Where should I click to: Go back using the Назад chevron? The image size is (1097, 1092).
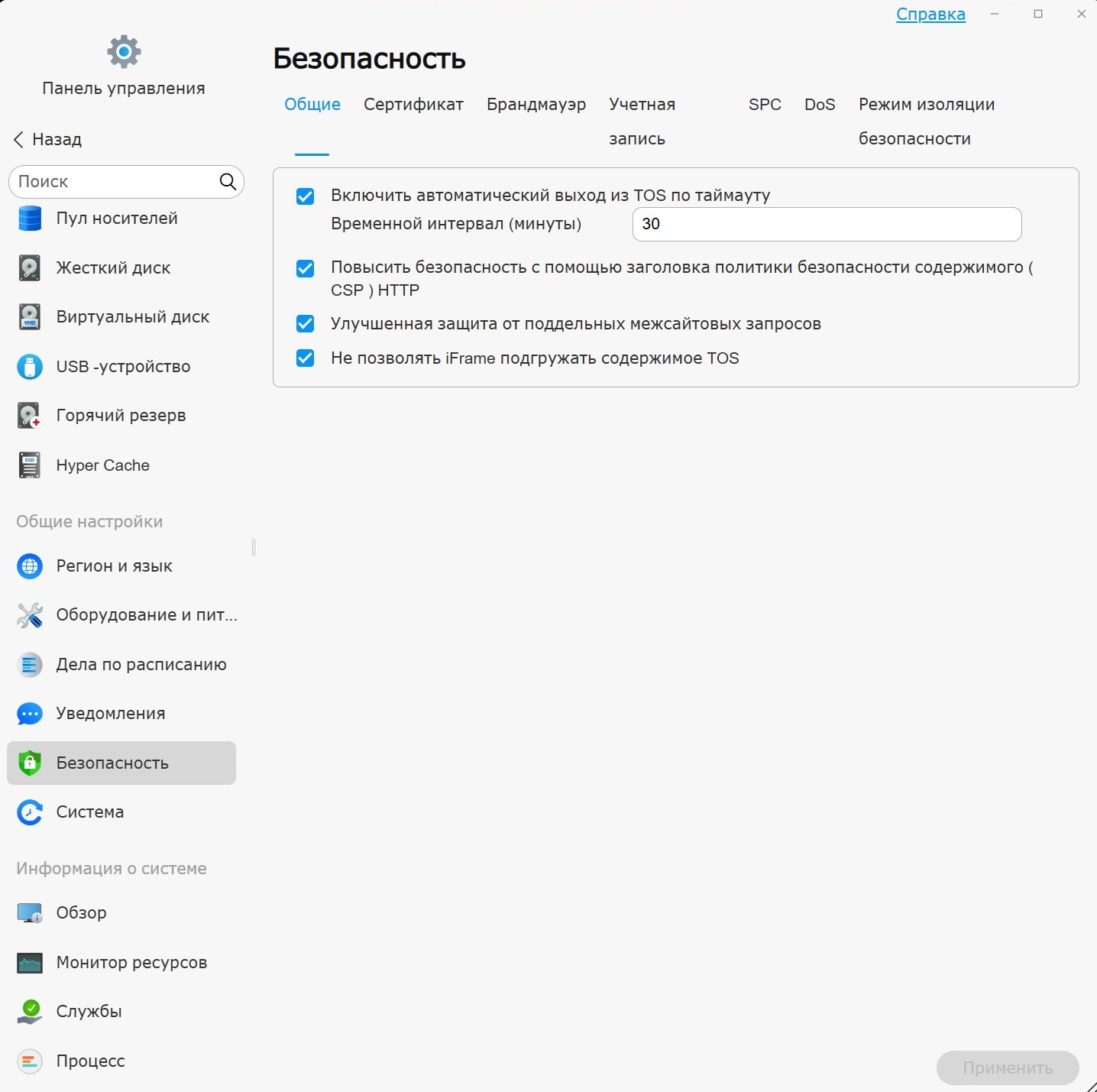(18, 140)
